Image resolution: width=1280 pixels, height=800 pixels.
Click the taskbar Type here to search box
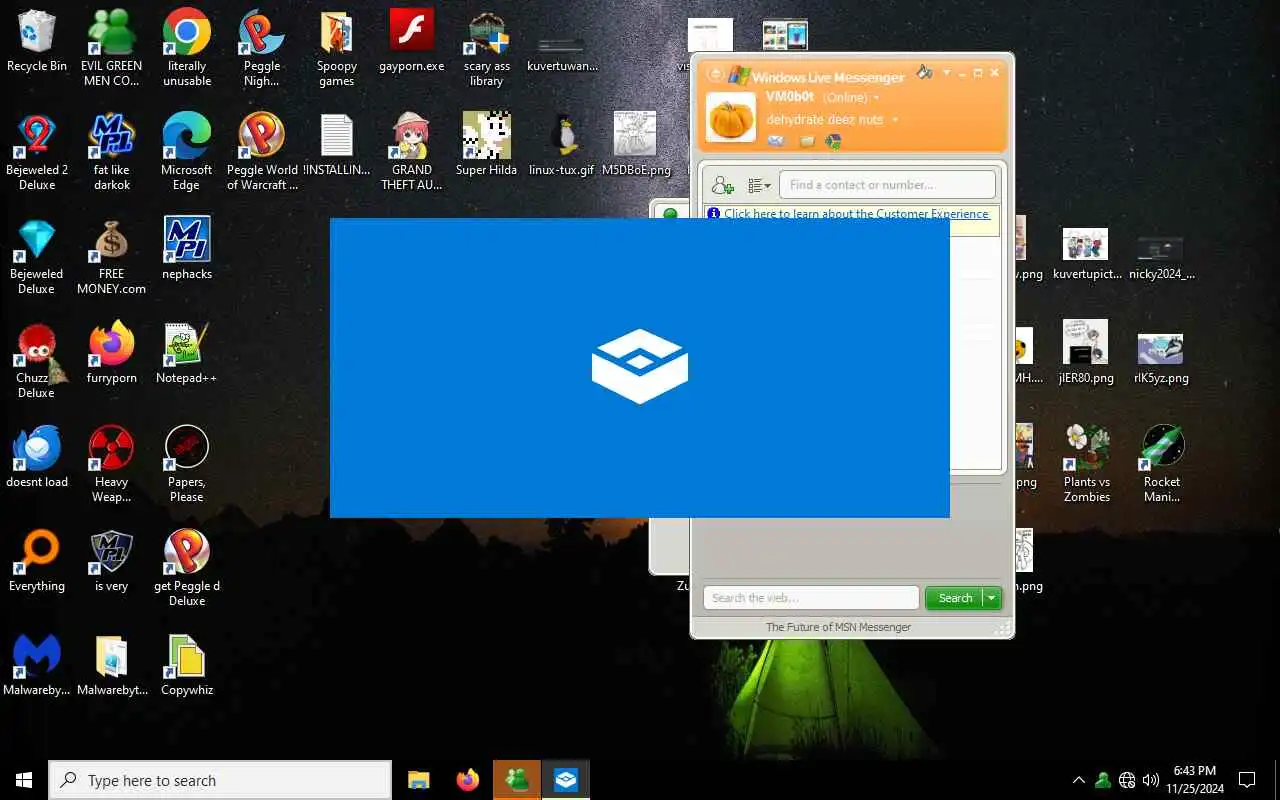tap(220, 780)
